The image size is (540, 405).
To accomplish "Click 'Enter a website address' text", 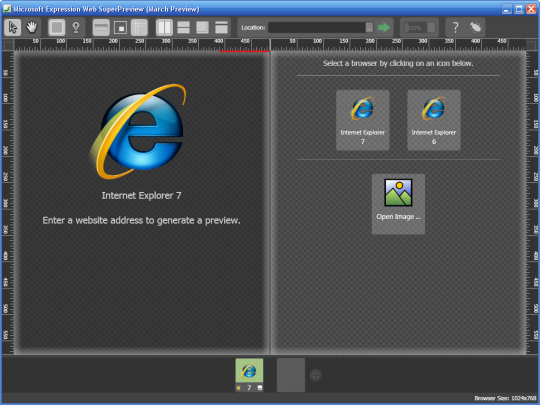I will [x=141, y=220].
